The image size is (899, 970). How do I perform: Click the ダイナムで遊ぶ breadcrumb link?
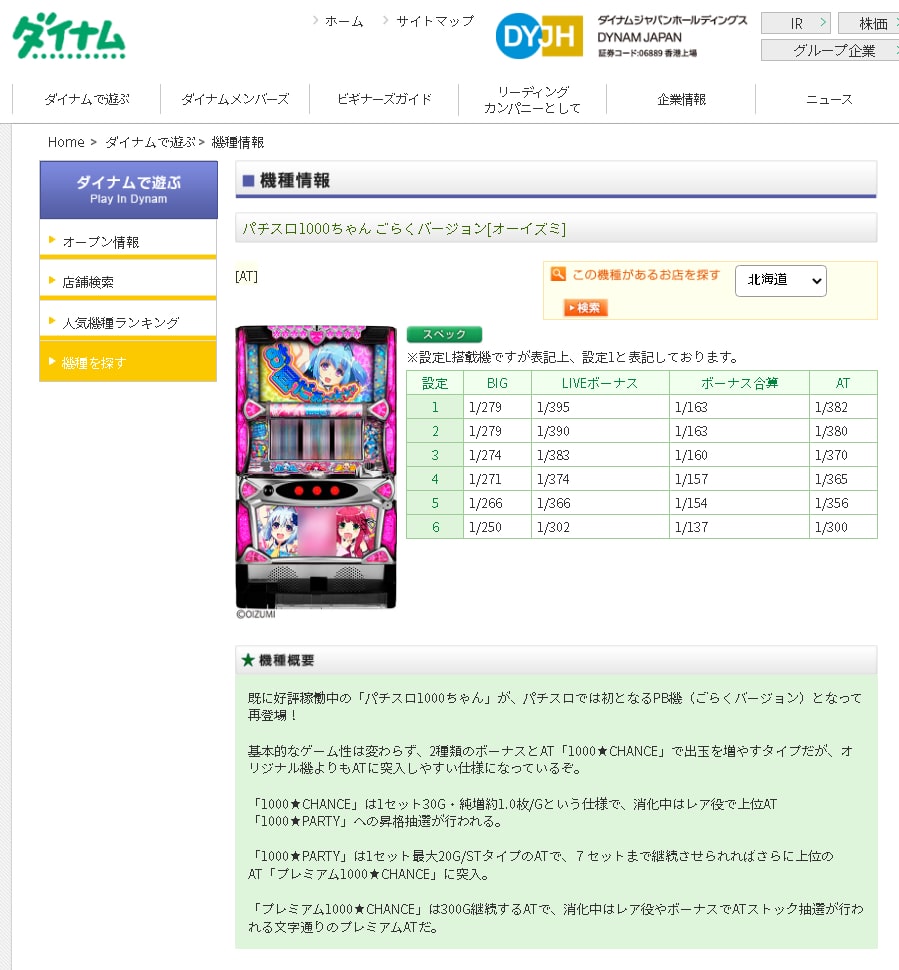[150, 142]
